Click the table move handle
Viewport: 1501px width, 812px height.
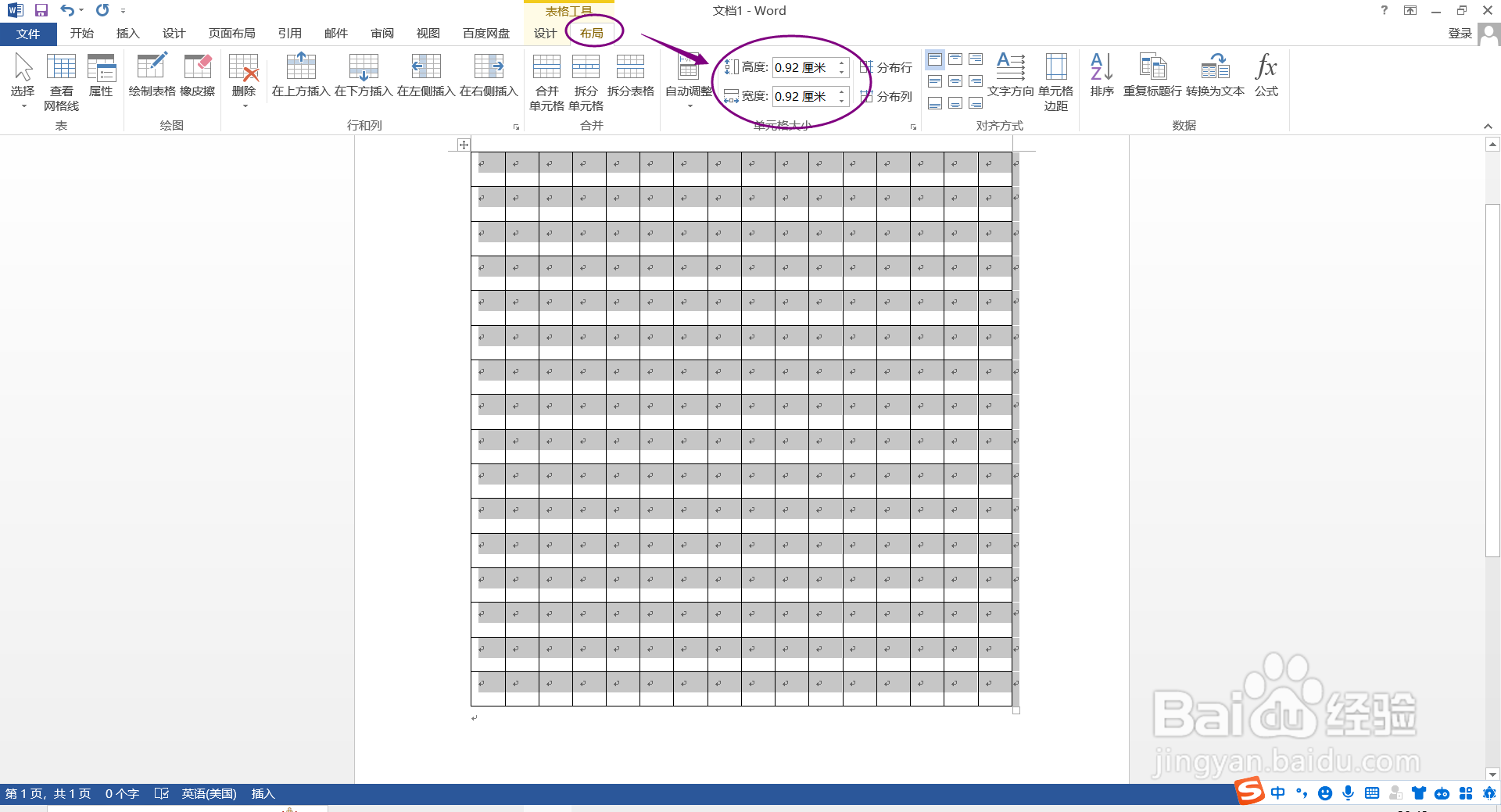(x=464, y=145)
